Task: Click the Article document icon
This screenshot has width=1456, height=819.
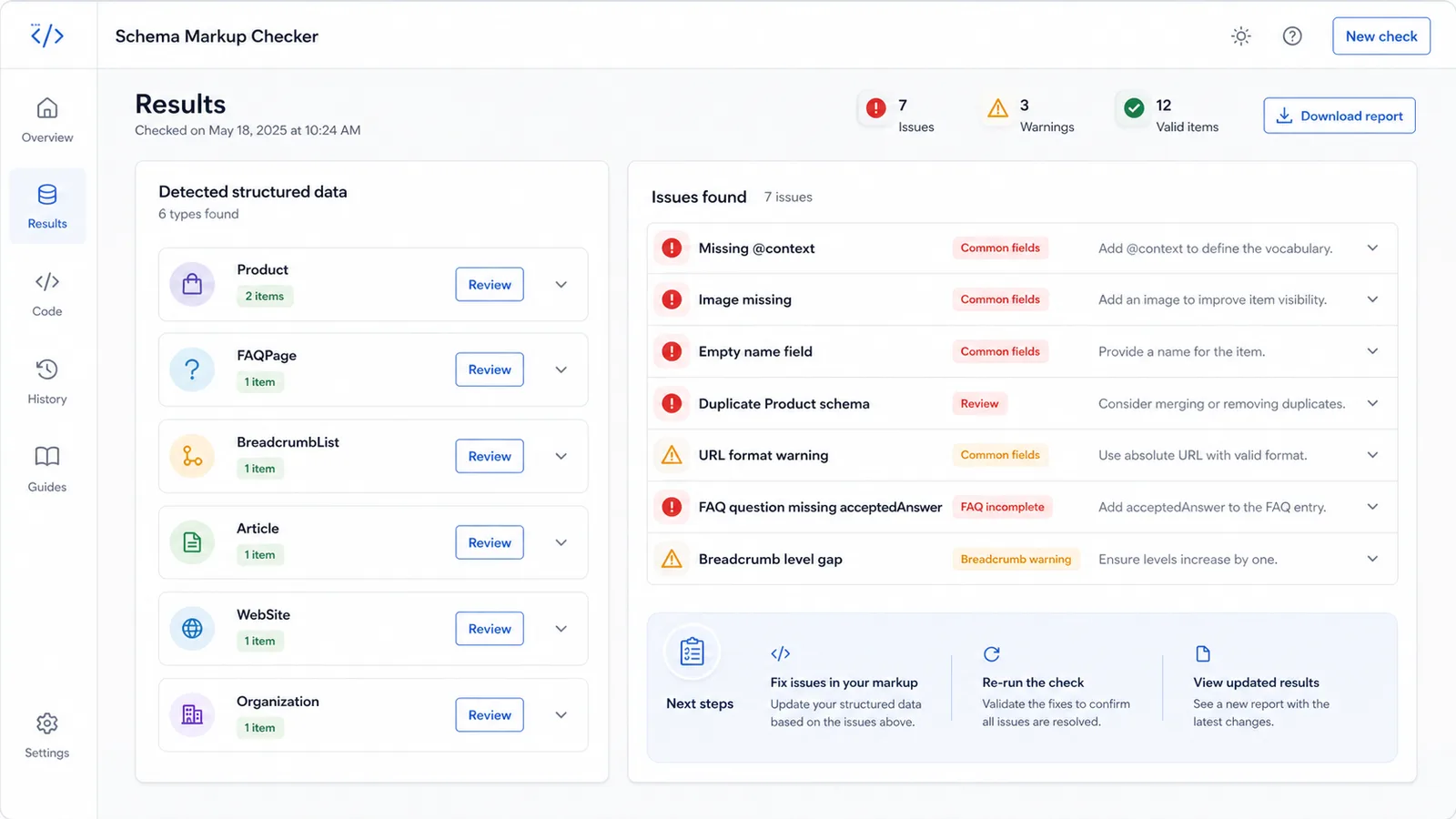Action: point(192,542)
